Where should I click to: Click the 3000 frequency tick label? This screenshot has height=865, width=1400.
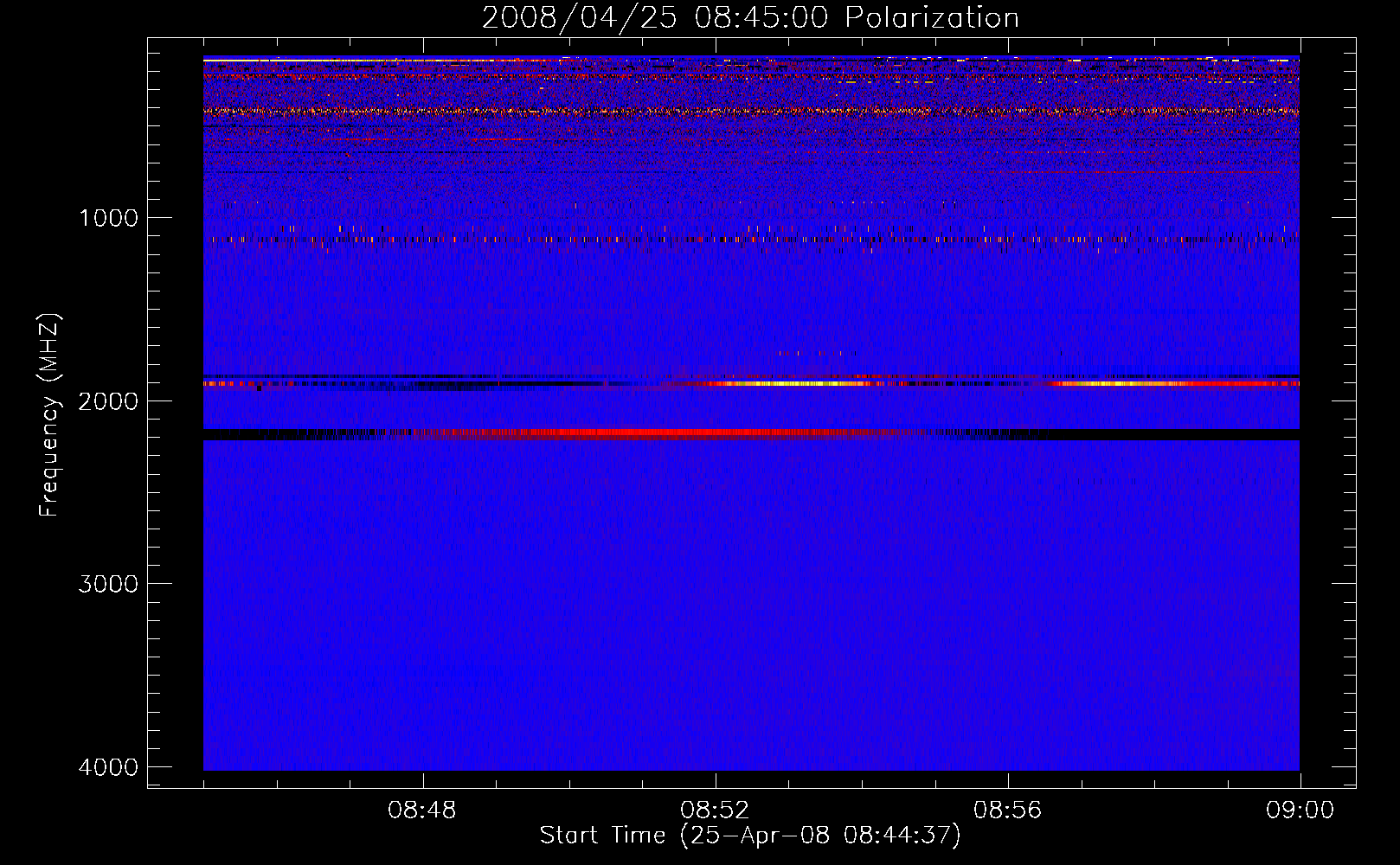pyautogui.click(x=108, y=584)
